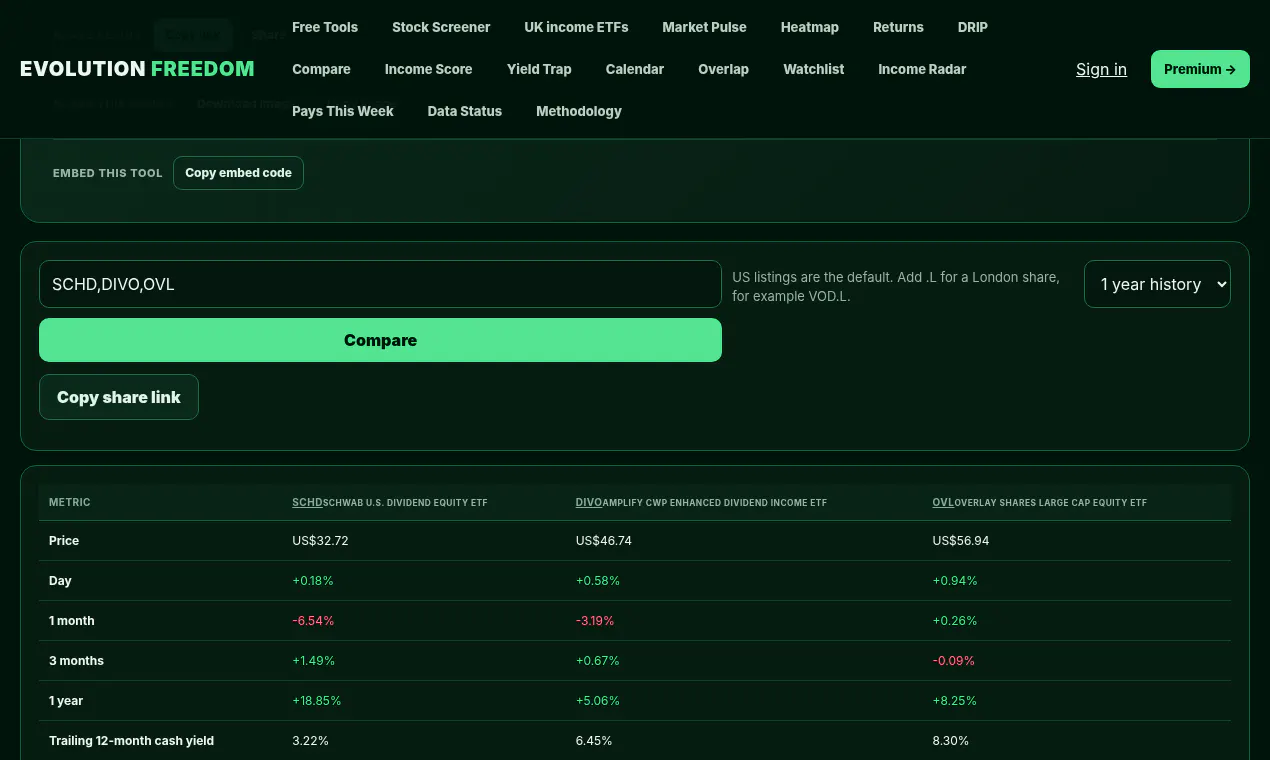This screenshot has height=760, width=1270.
Task: Click the 3 months row label
Action: point(76,661)
